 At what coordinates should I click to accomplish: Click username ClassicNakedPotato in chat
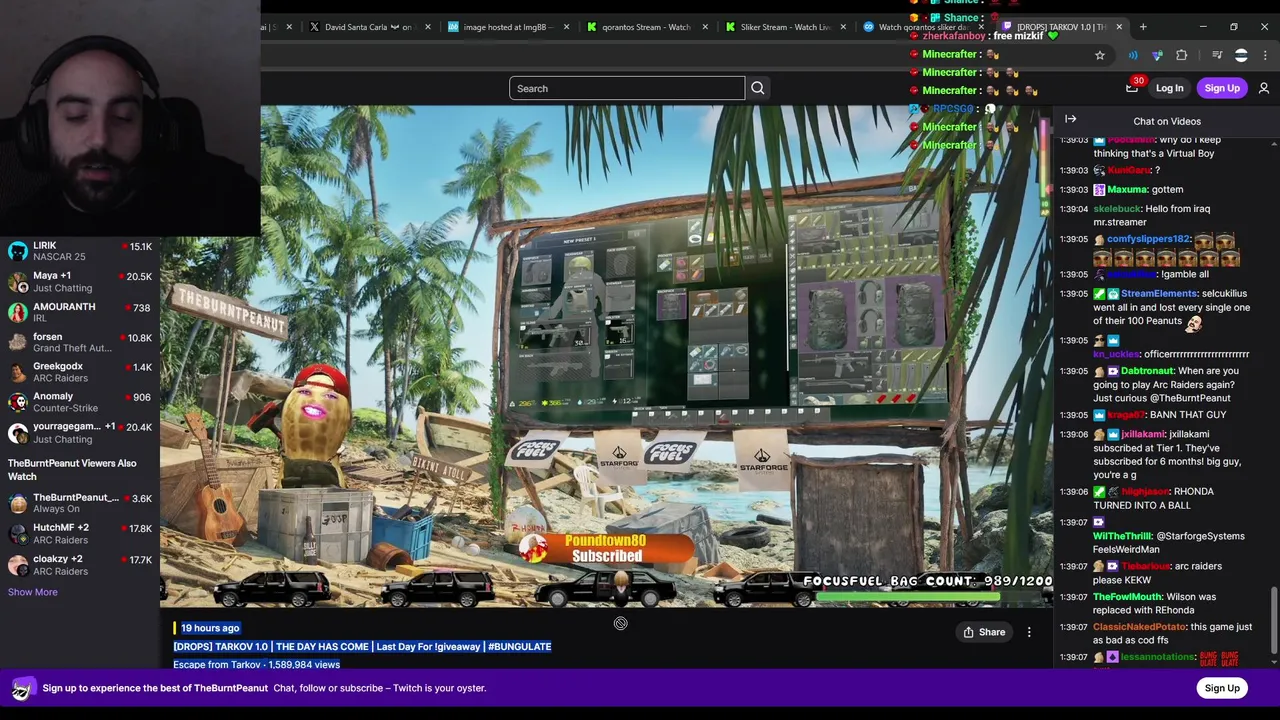coord(1140,627)
